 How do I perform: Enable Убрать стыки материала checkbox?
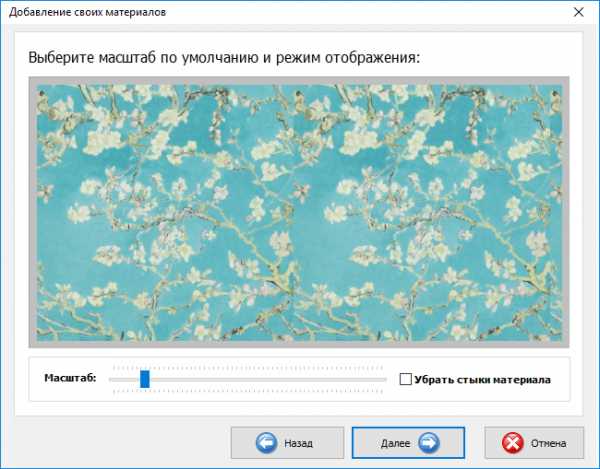point(405,379)
